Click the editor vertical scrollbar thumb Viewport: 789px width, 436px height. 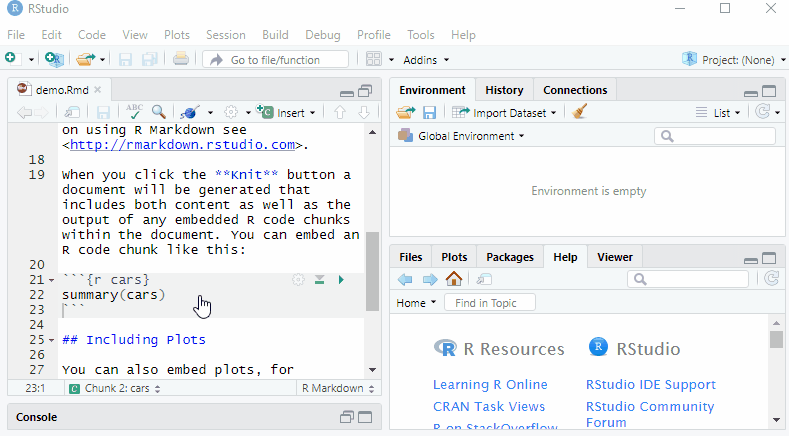372,271
